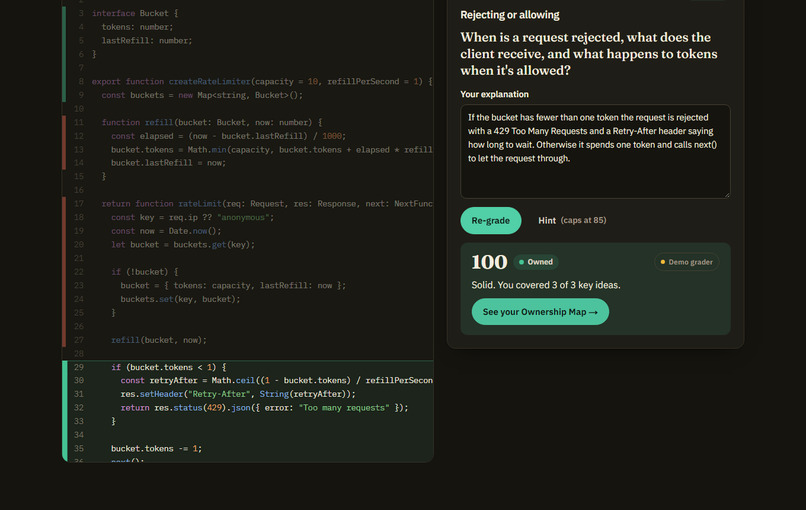This screenshot has height=510, width=806.
Task: Click the 'interface Bucket {' code line
Action: (x=135, y=13)
